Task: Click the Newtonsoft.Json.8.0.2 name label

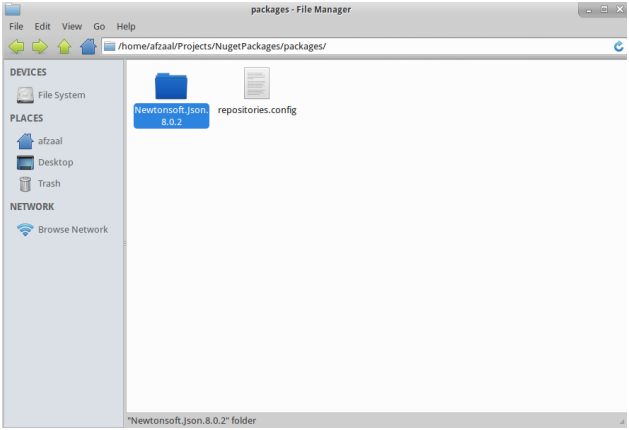Action: tap(171, 116)
